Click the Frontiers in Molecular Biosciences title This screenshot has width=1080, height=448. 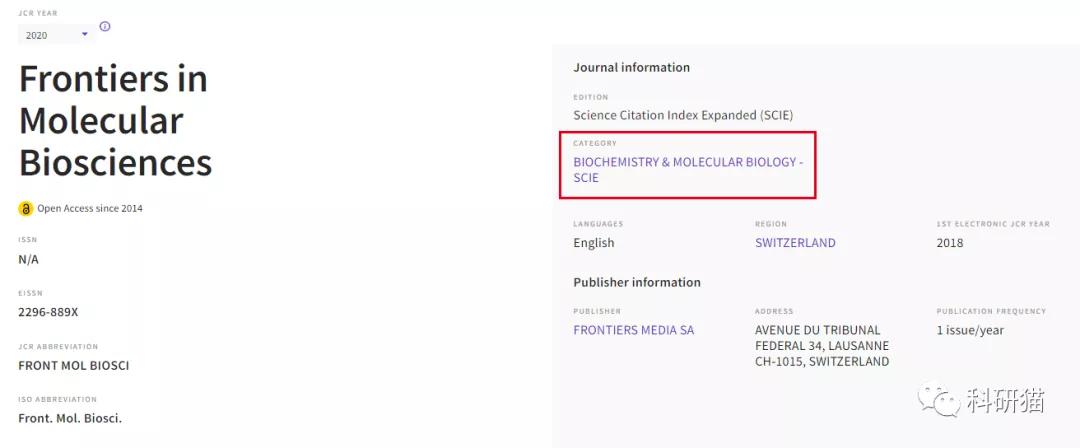click(x=115, y=120)
